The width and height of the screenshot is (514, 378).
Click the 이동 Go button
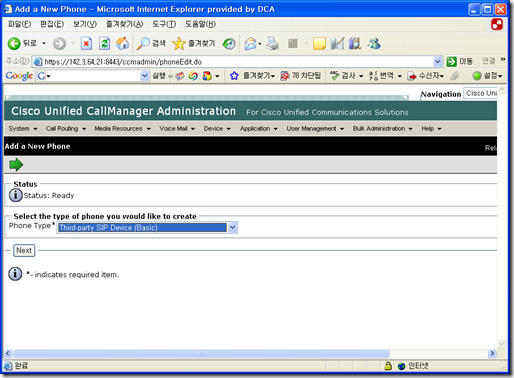pyautogui.click(x=460, y=62)
